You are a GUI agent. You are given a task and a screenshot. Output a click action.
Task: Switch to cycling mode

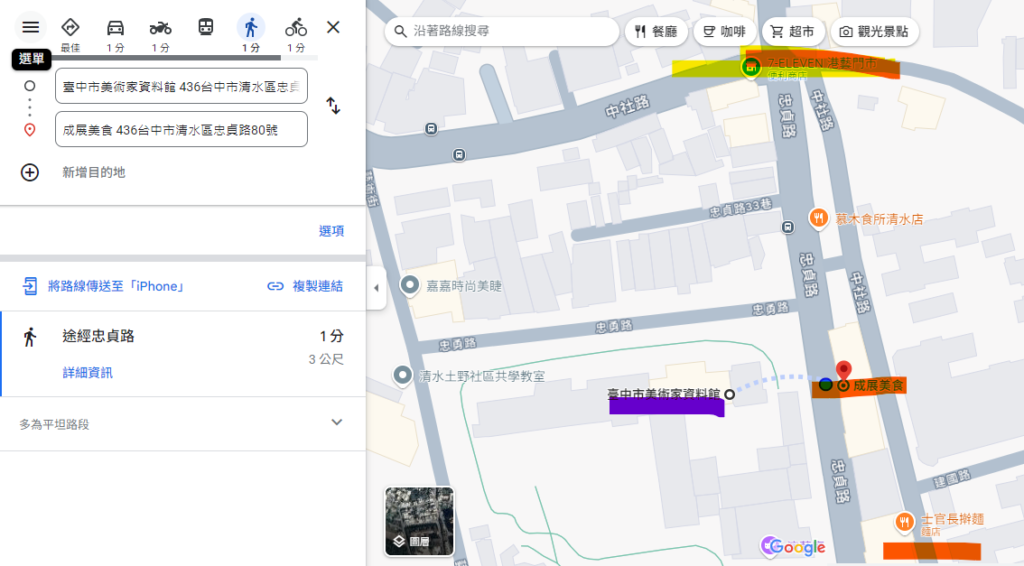tap(296, 27)
